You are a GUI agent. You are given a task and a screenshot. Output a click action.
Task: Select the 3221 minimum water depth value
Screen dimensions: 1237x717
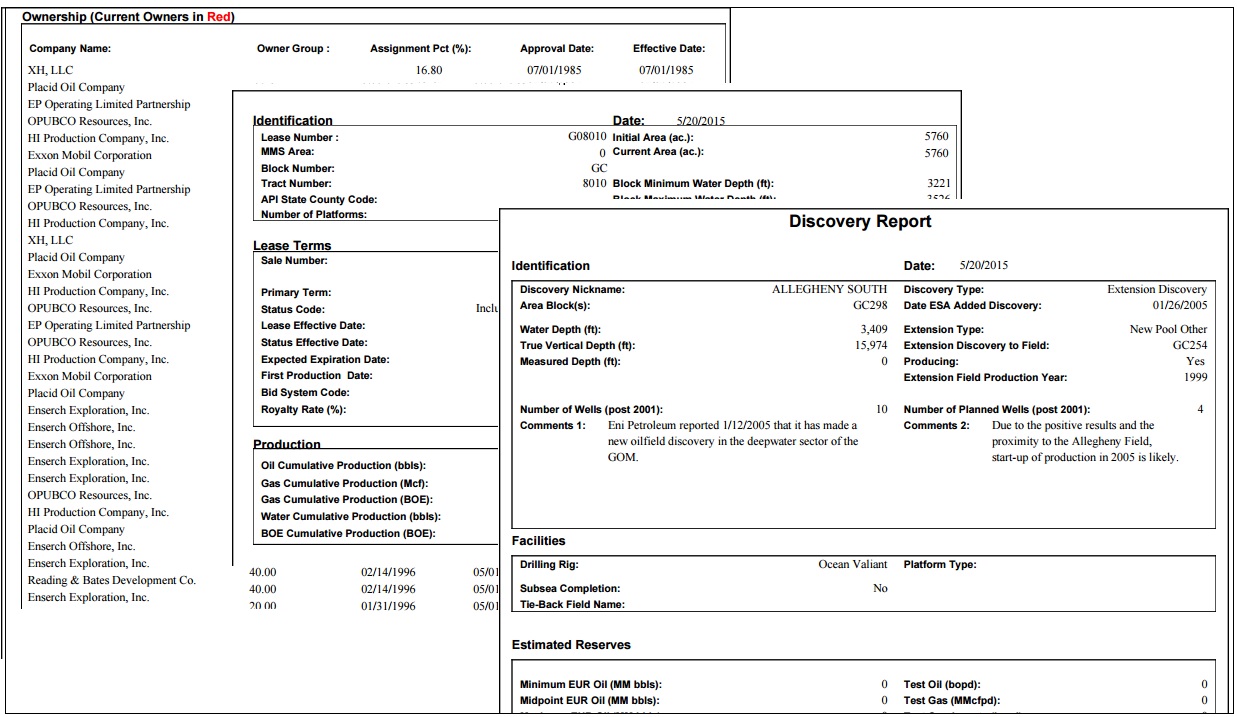(938, 184)
